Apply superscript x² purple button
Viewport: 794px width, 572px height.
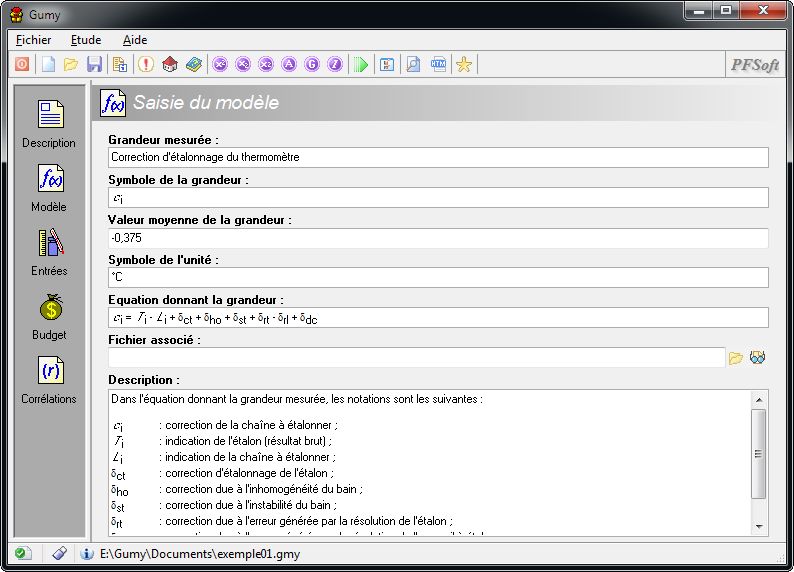point(220,64)
